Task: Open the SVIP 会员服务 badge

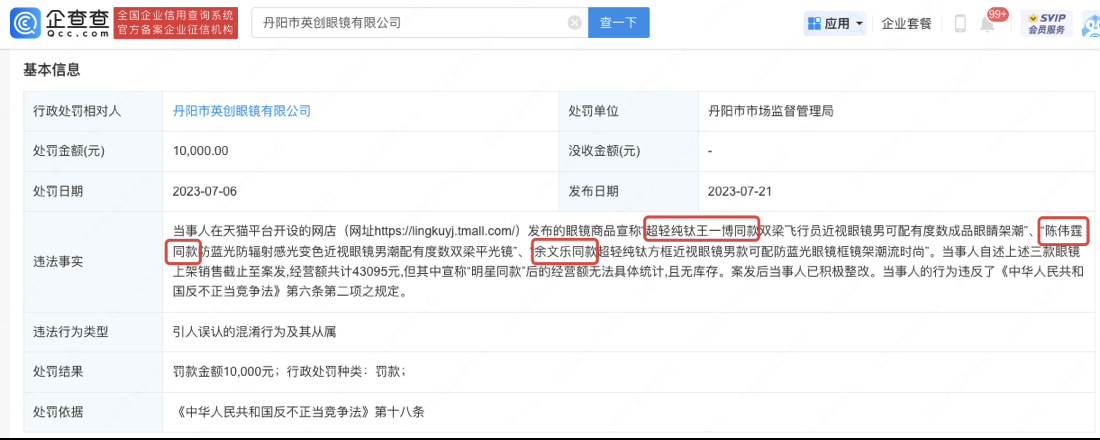Action: pyautogui.click(x=1046, y=24)
